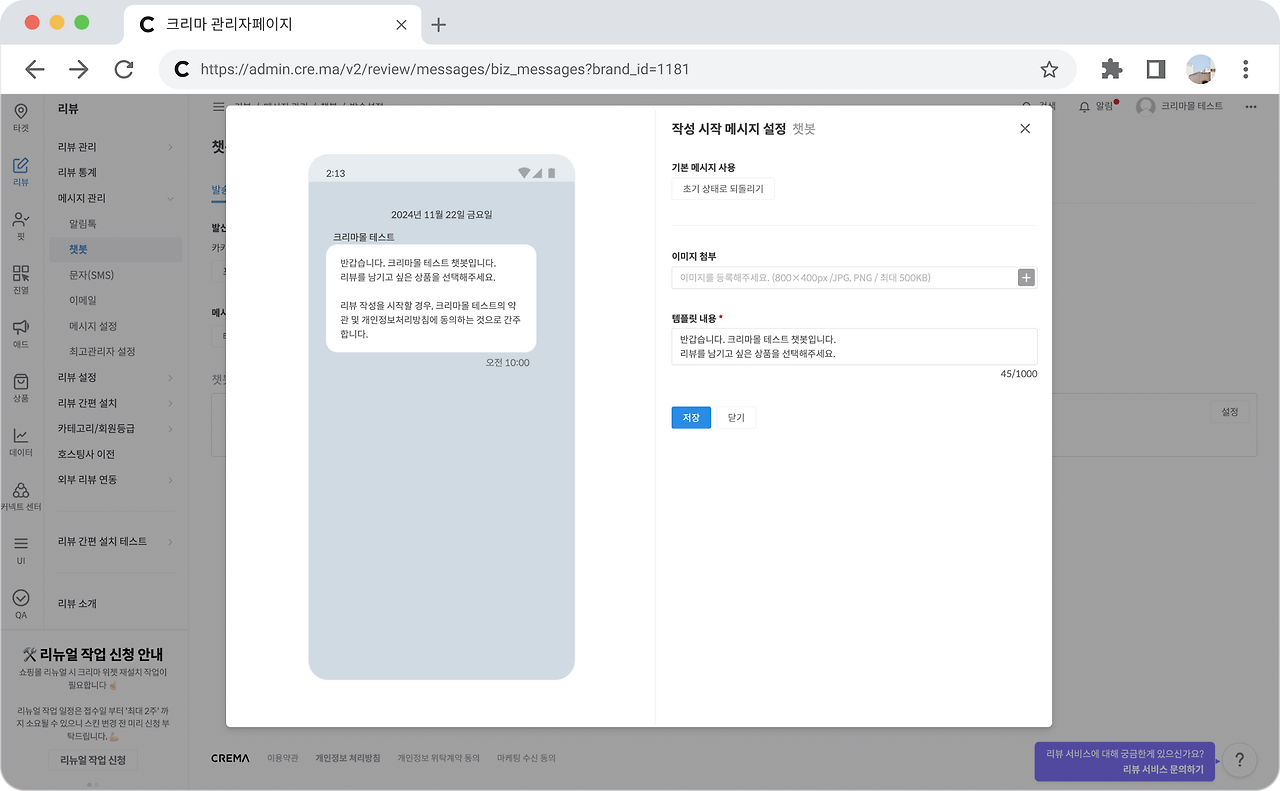Open the 개인정보 처리방침 footer link
The image size is (1280, 791).
(348, 759)
